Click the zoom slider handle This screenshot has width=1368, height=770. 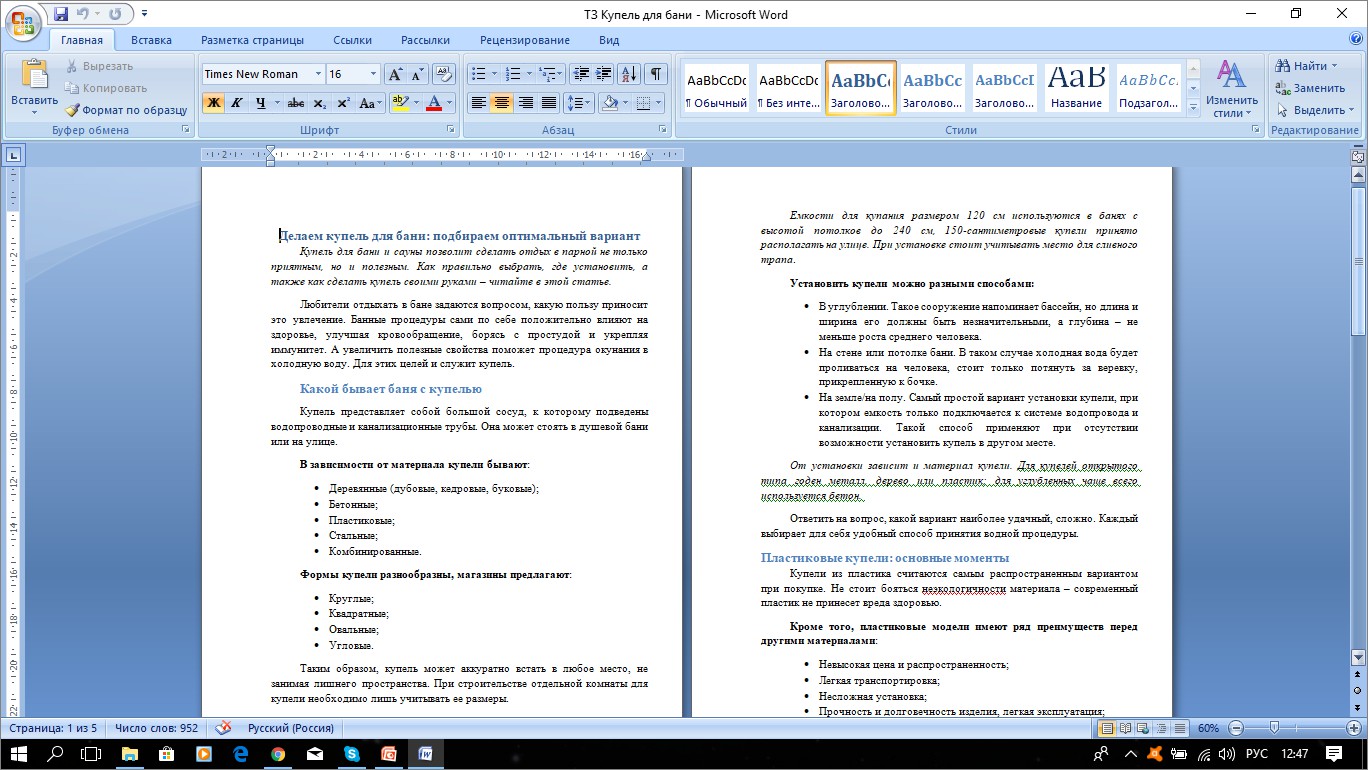click(x=1274, y=728)
